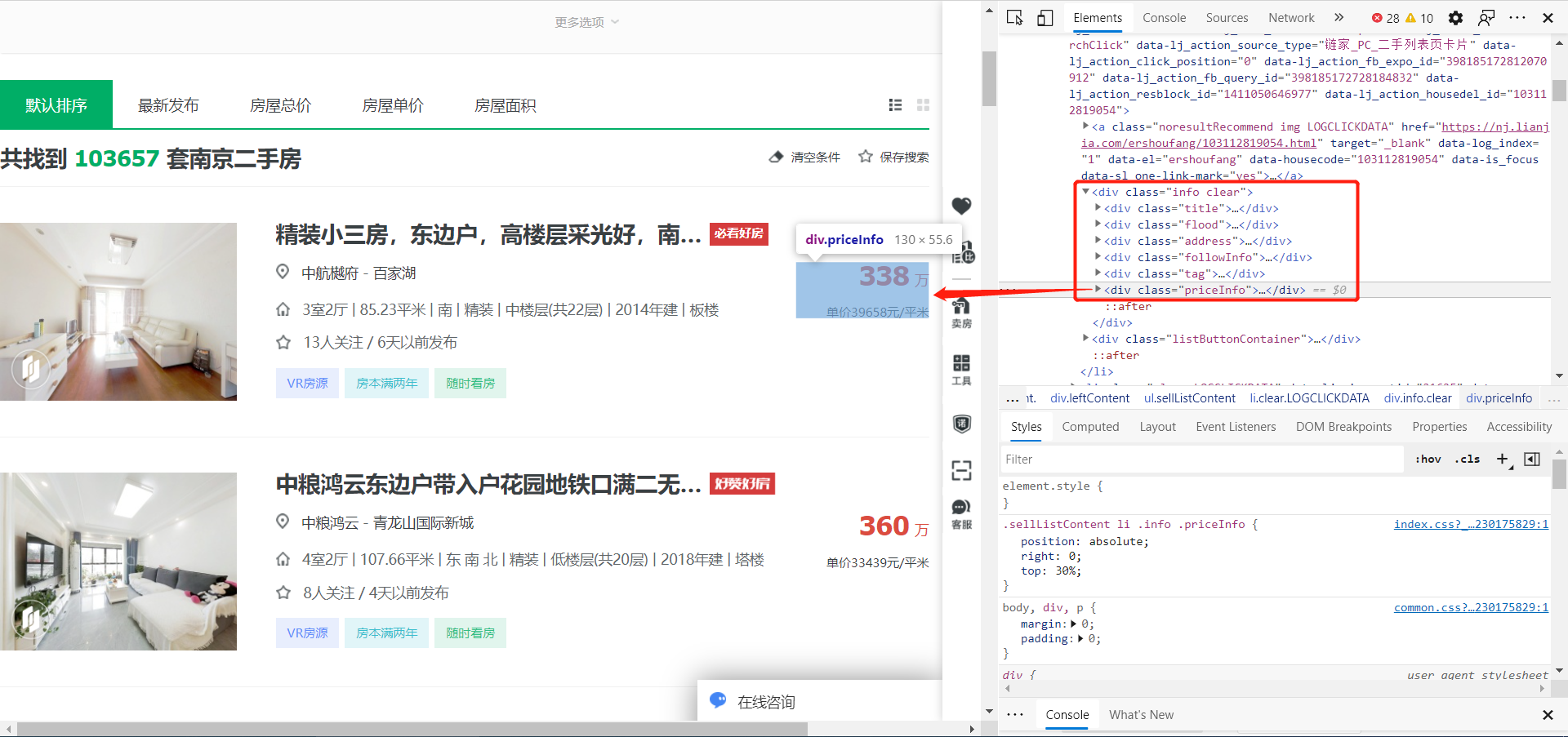Click the 中航樾府 community link
The width and height of the screenshot is (1568, 737).
point(330,273)
